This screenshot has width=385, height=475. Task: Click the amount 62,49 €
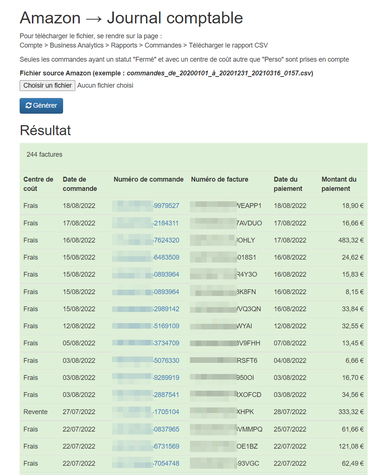click(353, 464)
